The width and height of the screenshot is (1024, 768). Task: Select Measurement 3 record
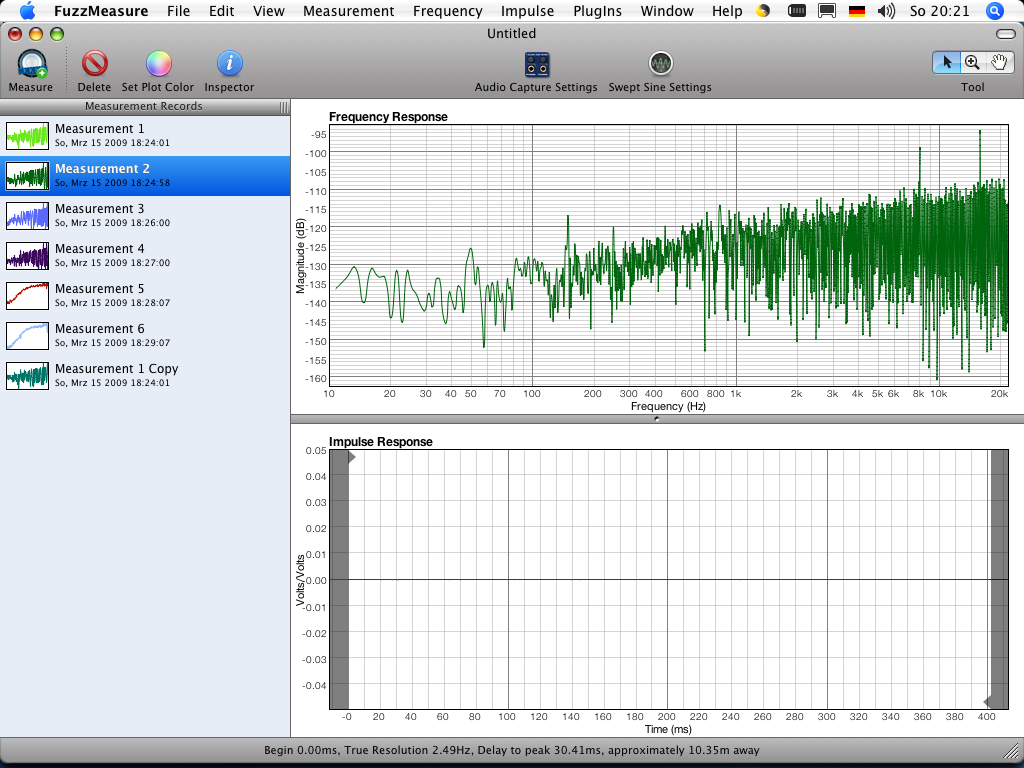click(145, 216)
